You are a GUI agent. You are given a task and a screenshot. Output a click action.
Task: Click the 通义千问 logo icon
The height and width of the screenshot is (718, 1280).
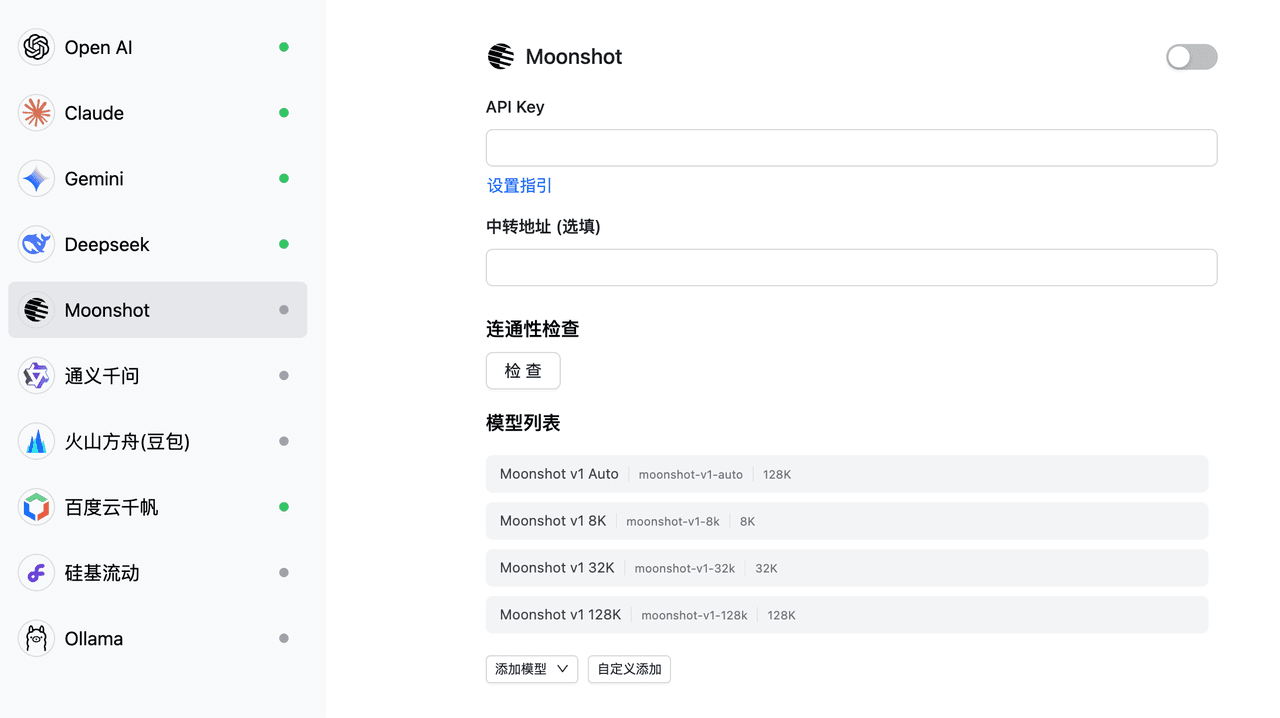(x=36, y=376)
